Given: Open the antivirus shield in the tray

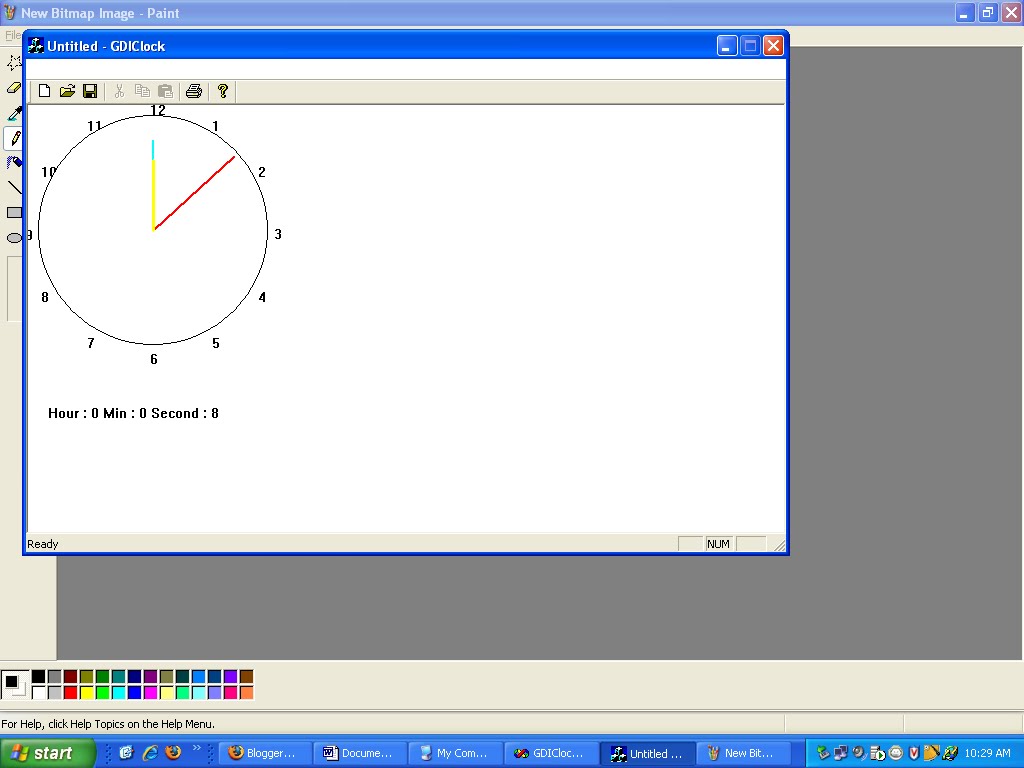Looking at the screenshot, I should [912, 754].
